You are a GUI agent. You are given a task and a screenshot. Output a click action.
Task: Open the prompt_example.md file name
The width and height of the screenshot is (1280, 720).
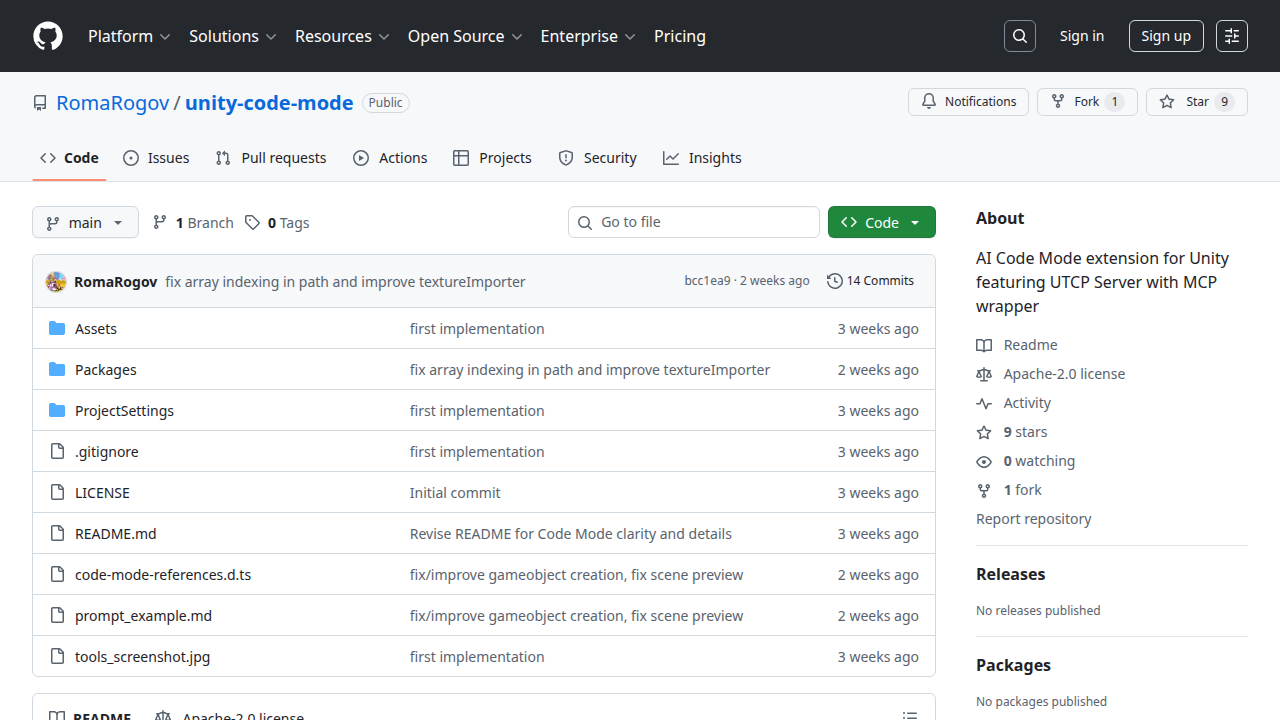[x=143, y=616]
